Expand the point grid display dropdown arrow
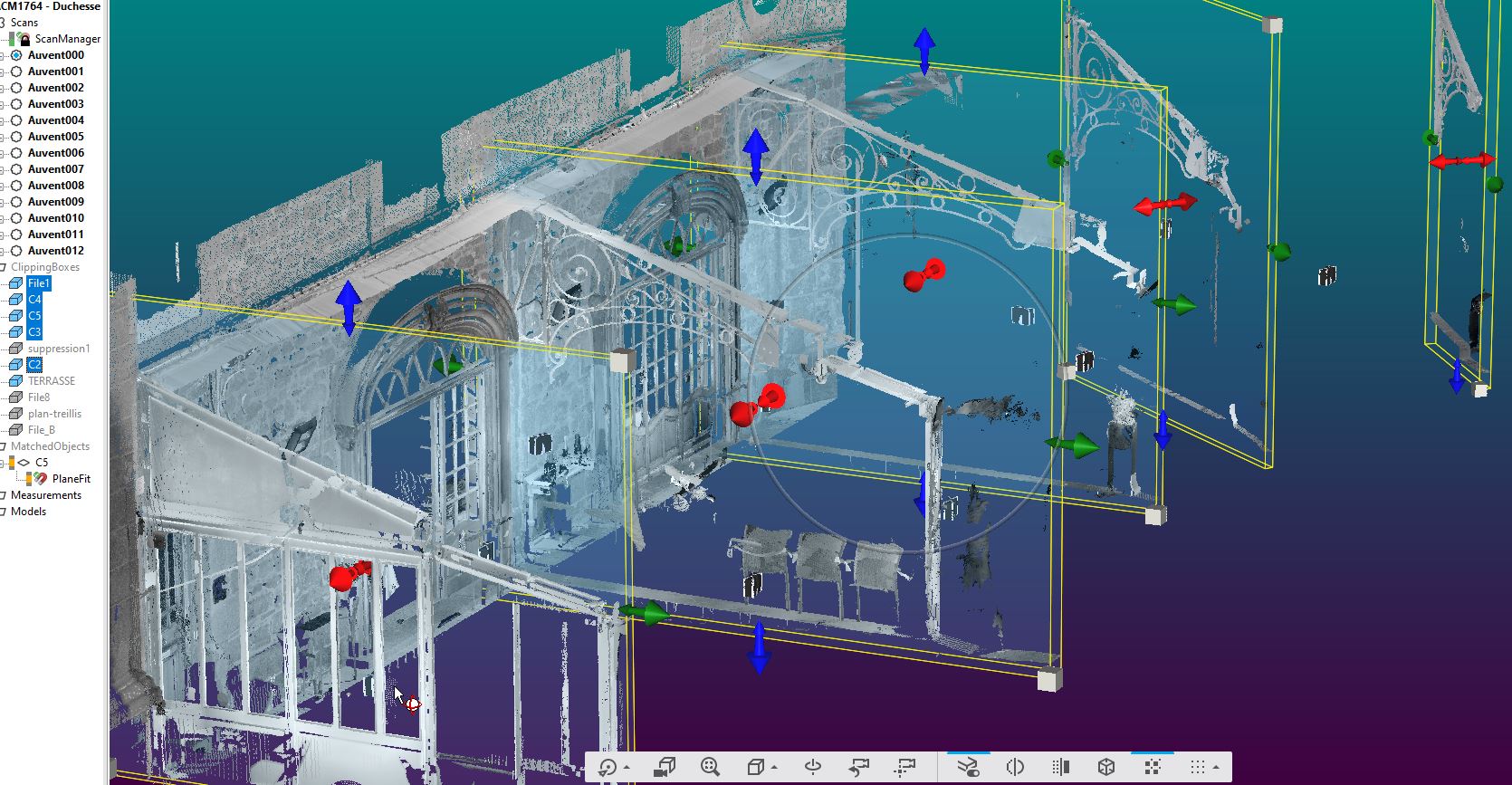The height and width of the screenshot is (785, 1512). 1216,769
